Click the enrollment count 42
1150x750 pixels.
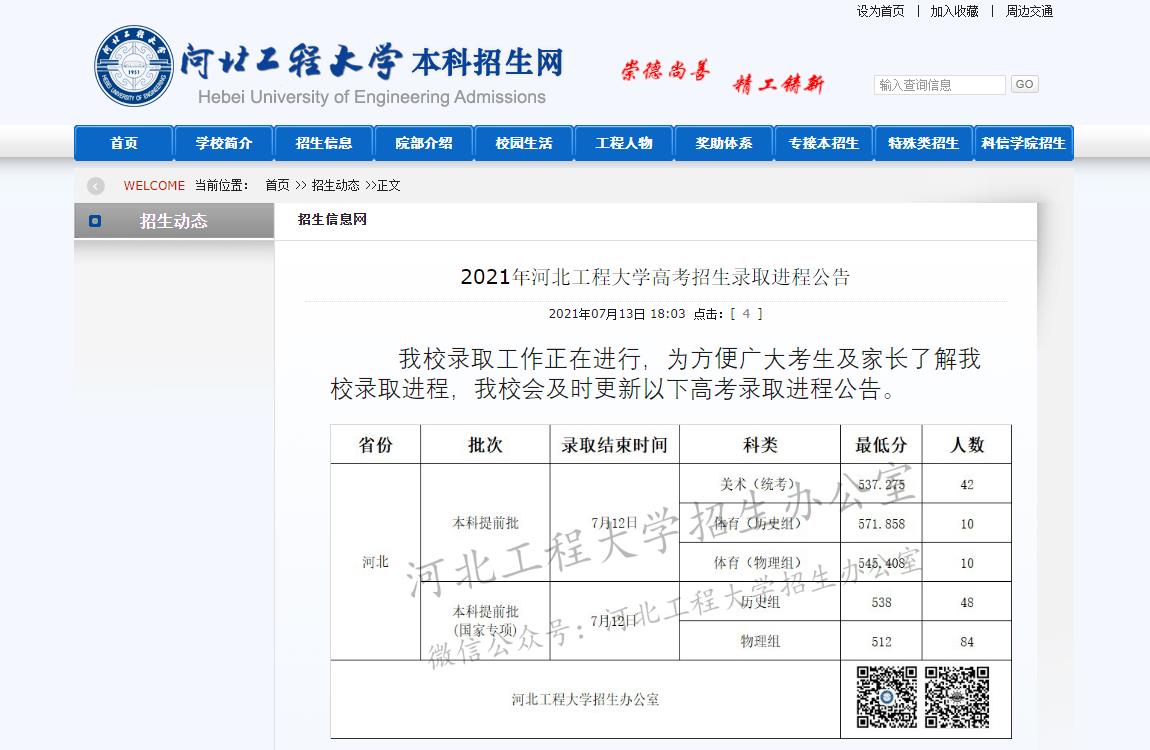click(x=967, y=485)
